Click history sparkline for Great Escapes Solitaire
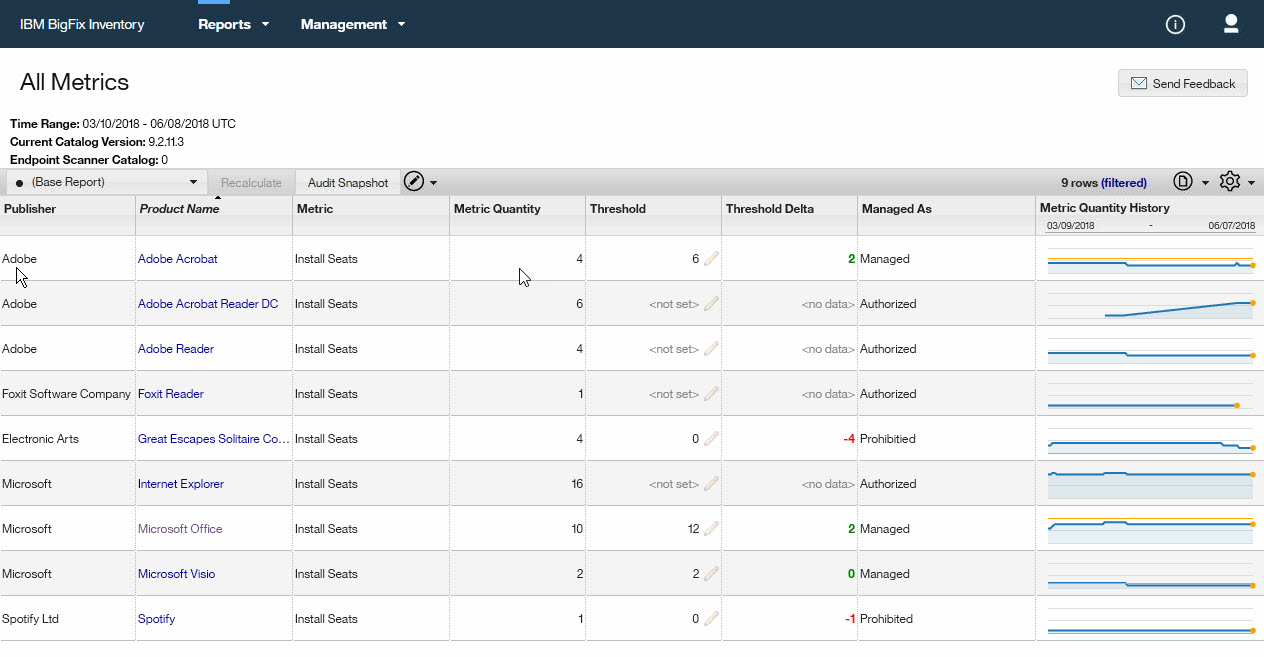This screenshot has width=1264, height=657. [x=1150, y=443]
